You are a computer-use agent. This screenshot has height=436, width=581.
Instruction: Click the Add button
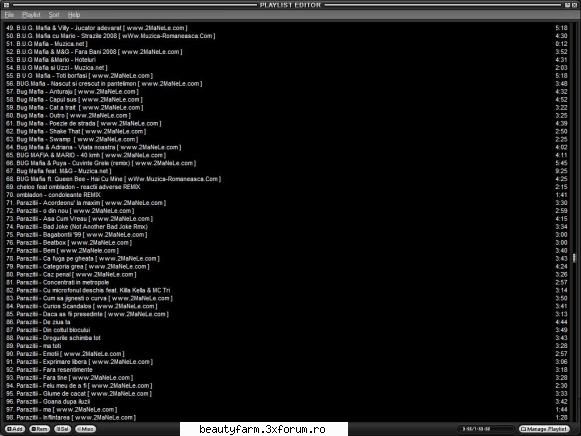[x=15, y=429]
